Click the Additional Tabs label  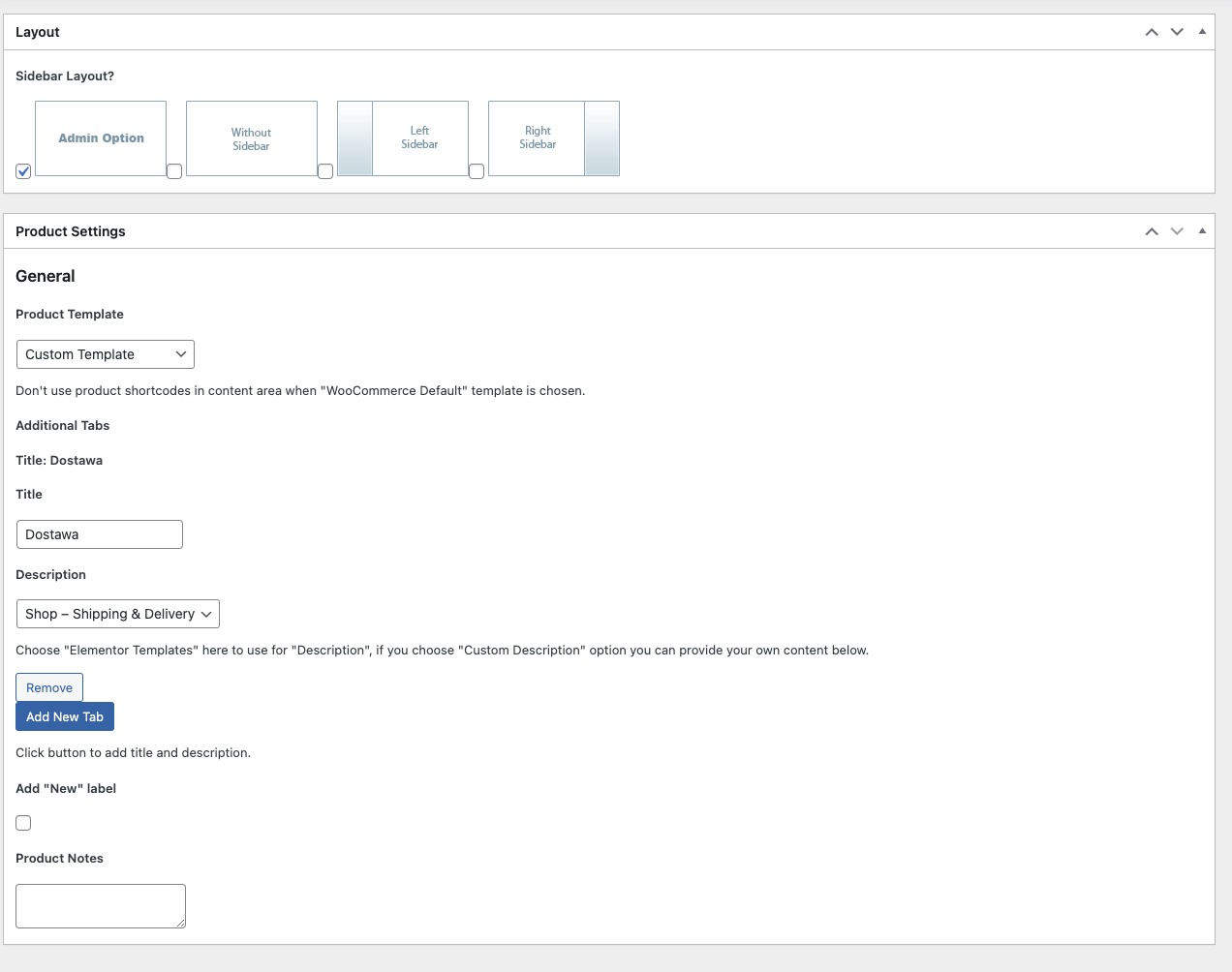pyautogui.click(x=63, y=425)
